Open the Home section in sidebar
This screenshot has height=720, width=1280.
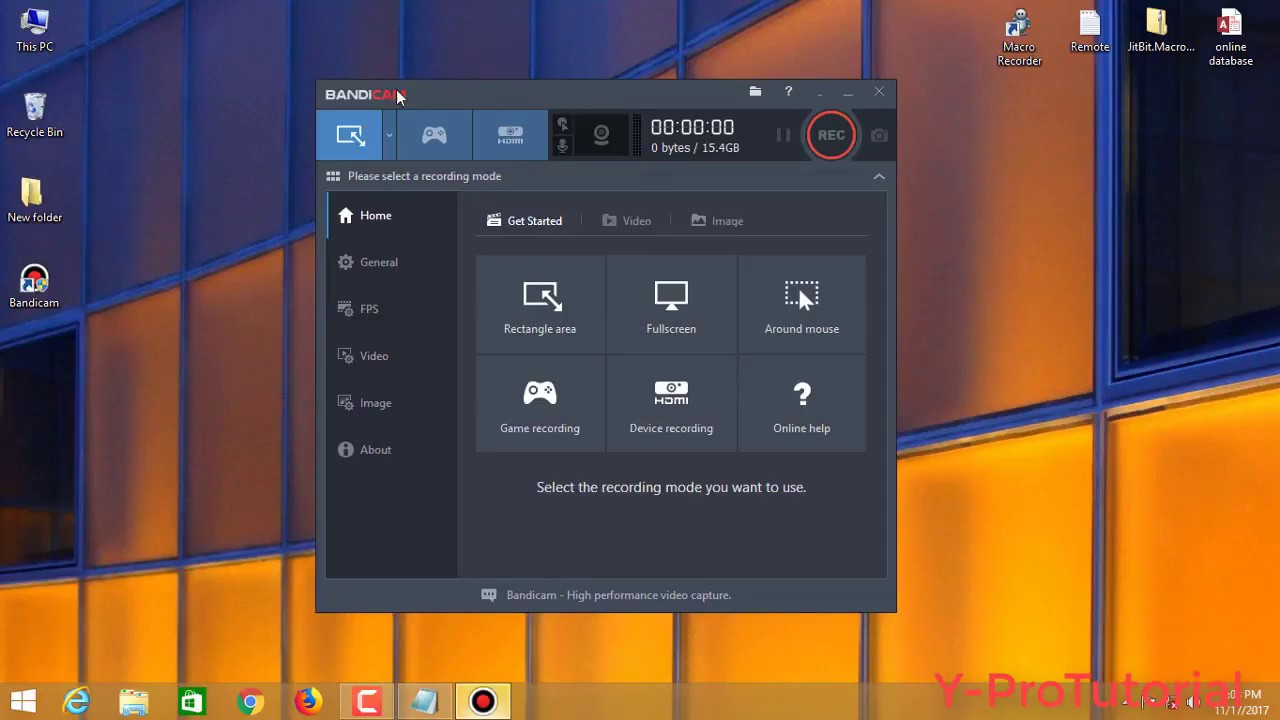pyautogui.click(x=392, y=215)
